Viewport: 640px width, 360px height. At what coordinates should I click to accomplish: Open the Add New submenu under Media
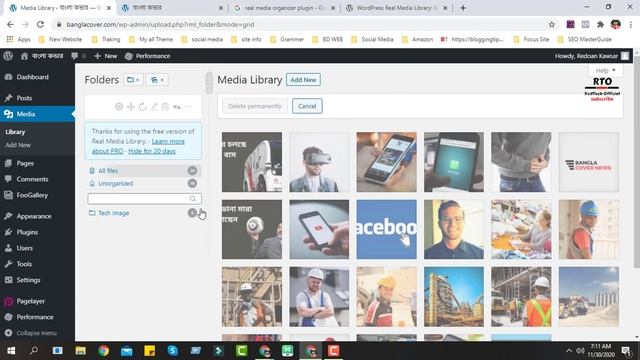[x=18, y=145]
